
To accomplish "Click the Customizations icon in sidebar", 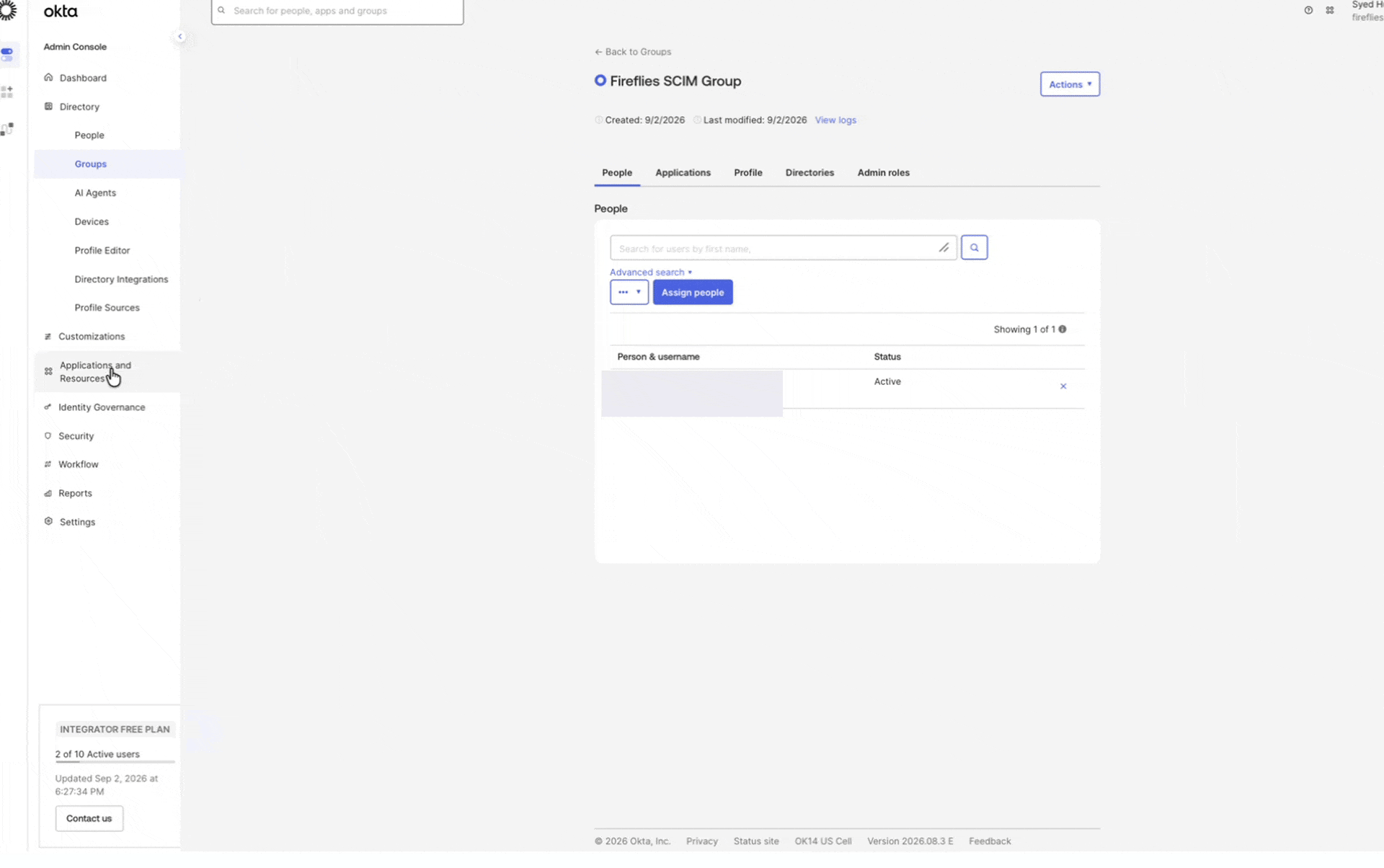I will coord(48,337).
